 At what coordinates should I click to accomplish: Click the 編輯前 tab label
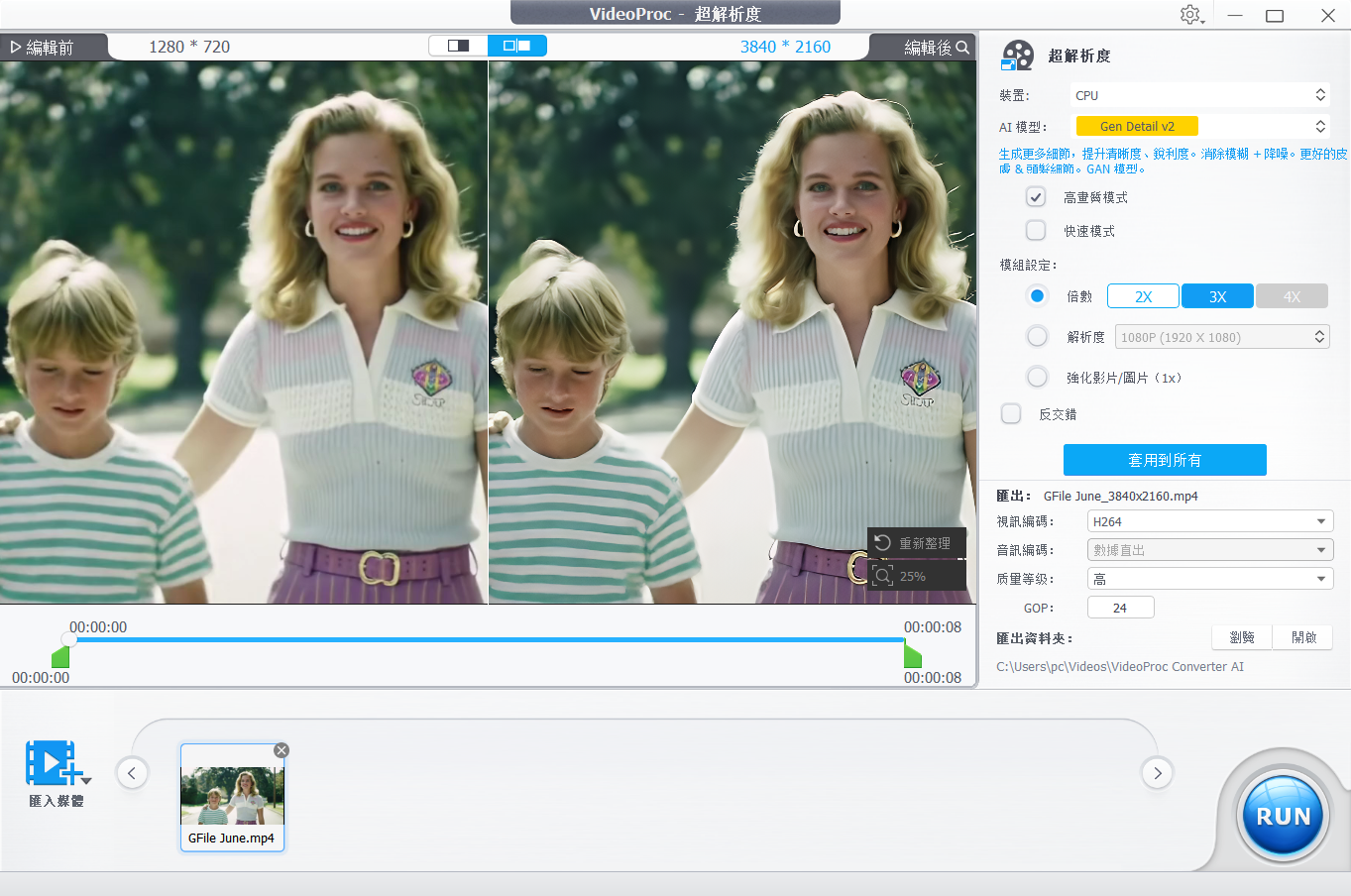(x=50, y=47)
